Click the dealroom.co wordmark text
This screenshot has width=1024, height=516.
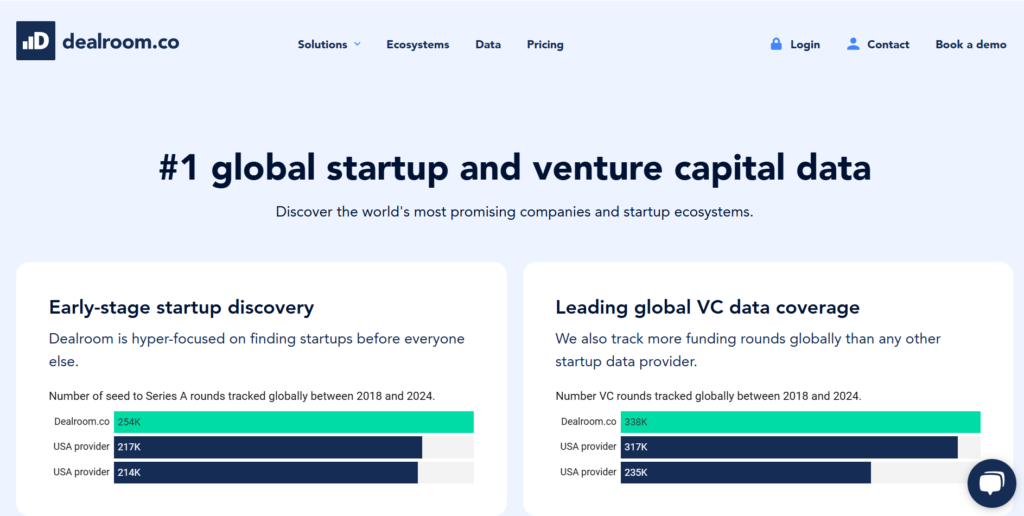[x=120, y=42]
